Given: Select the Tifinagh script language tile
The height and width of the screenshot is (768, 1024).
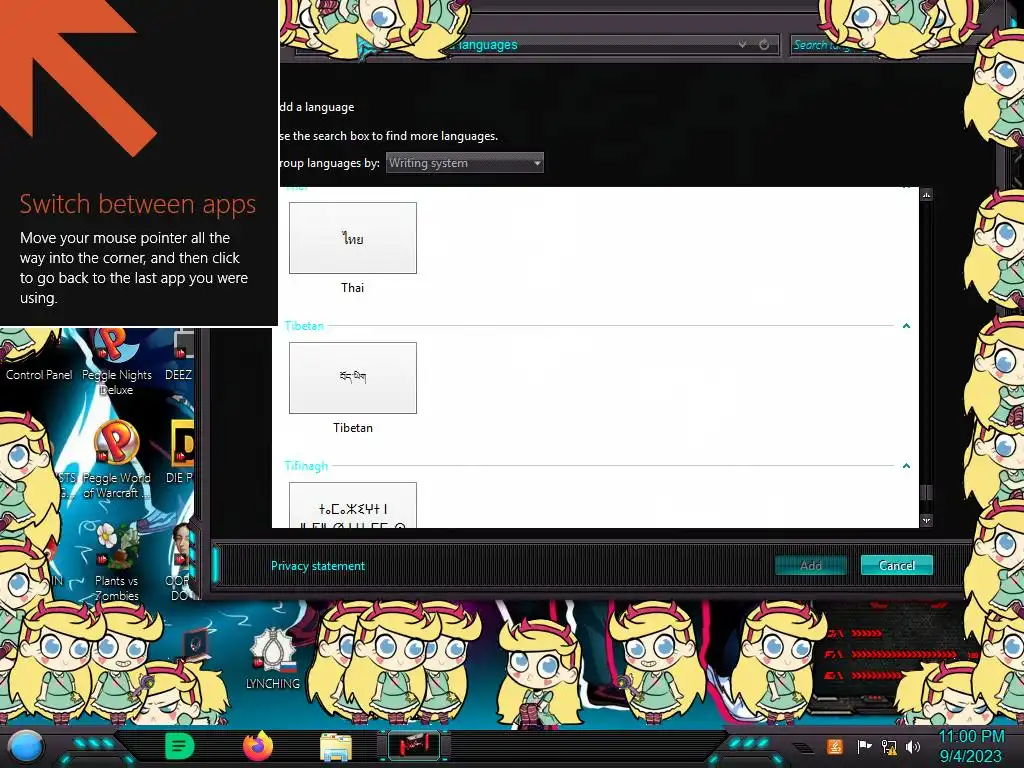Looking at the screenshot, I should coord(353,505).
